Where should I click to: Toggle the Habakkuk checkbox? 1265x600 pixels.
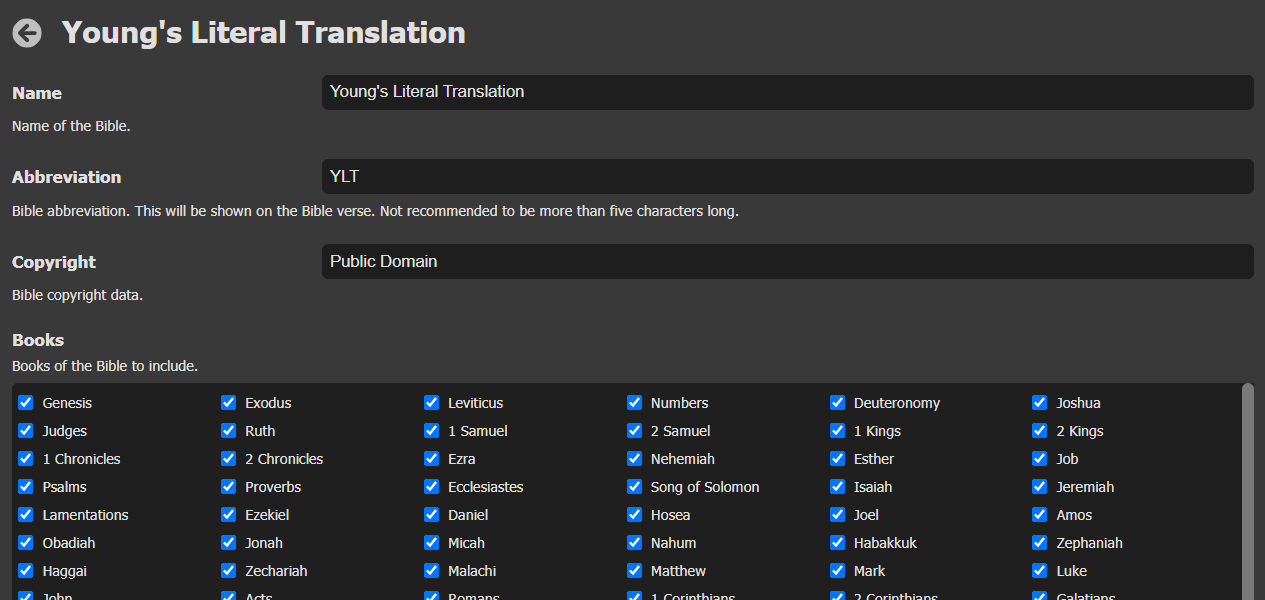point(838,543)
